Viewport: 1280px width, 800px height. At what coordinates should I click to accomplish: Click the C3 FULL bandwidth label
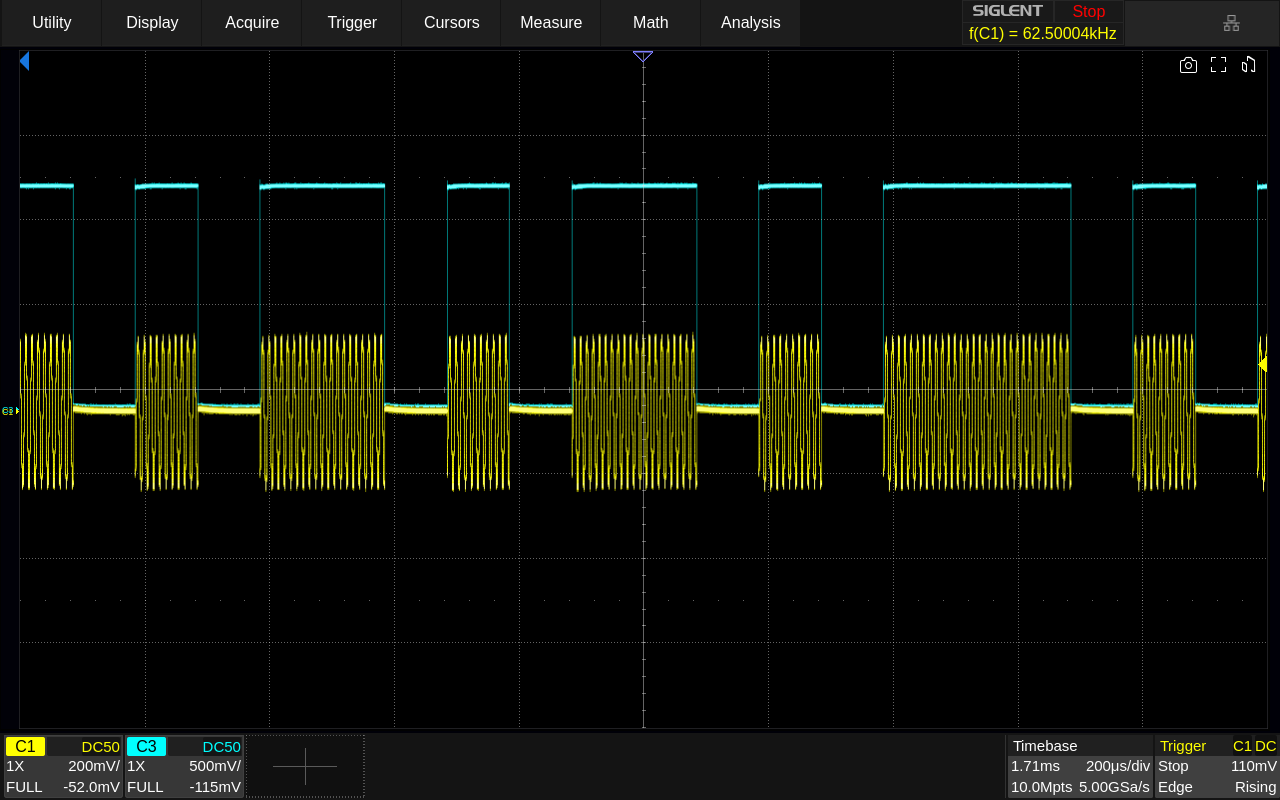145,787
